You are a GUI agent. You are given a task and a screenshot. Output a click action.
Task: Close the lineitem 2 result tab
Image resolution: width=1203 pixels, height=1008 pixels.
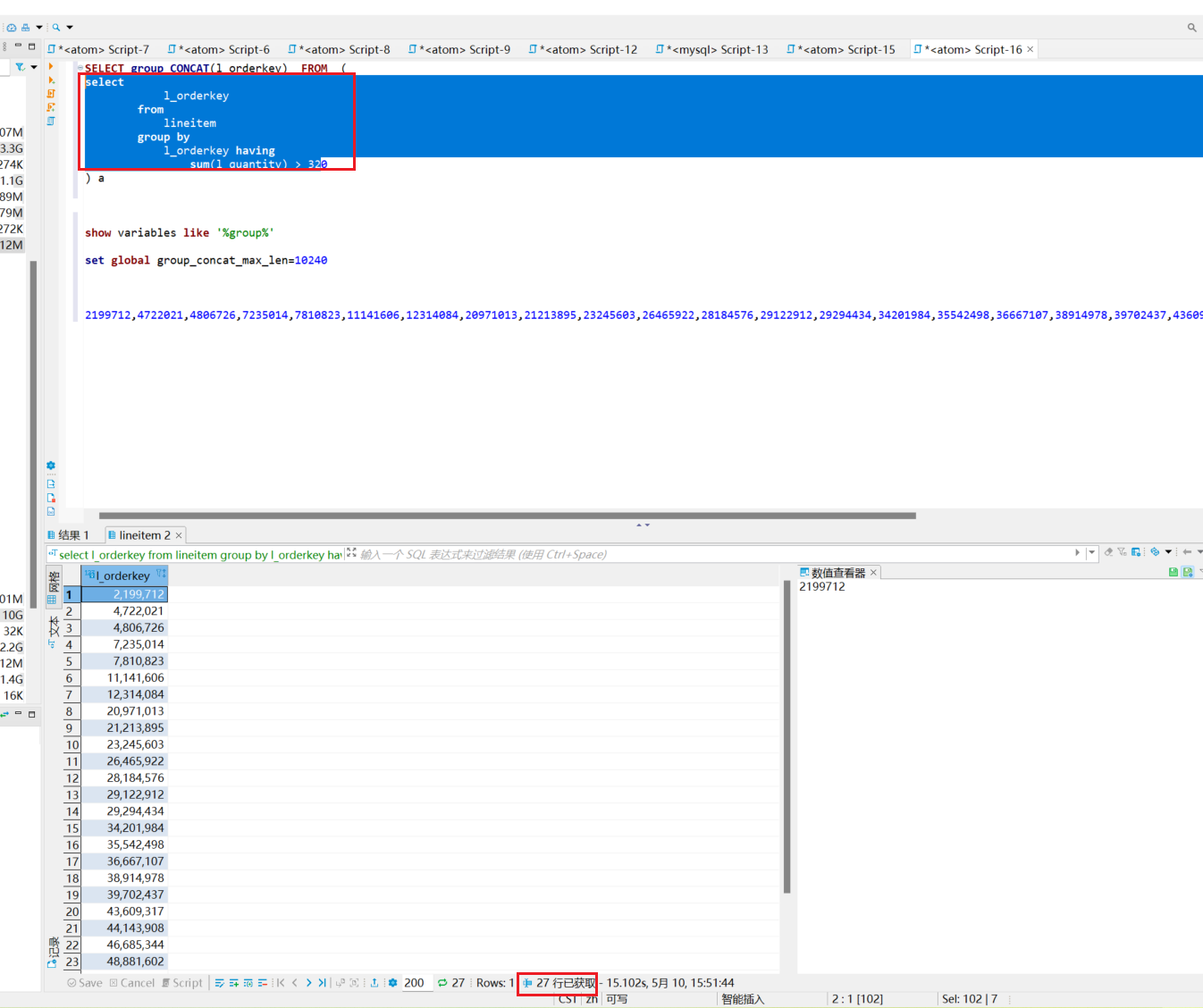(179, 535)
